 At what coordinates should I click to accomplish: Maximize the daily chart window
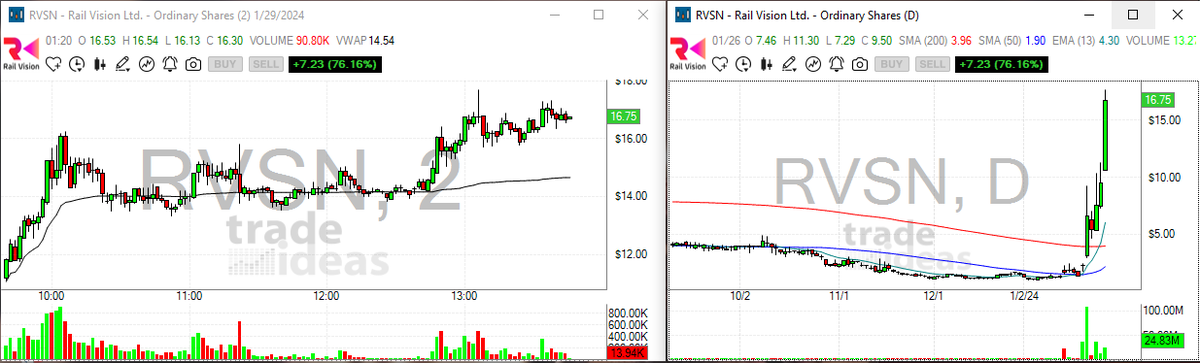[x=1132, y=14]
